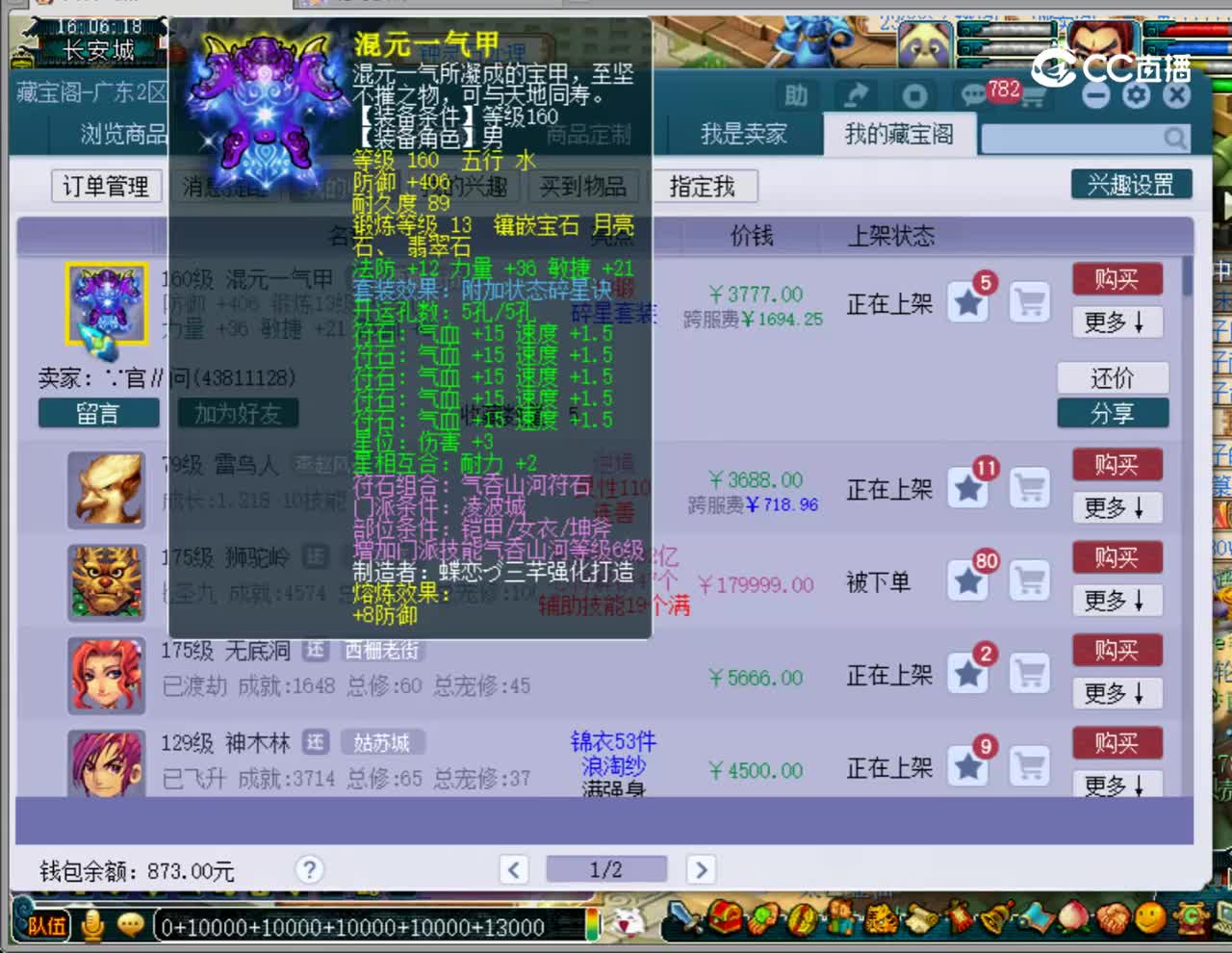
Task: Click the peach icon in bottom bar
Action: [x=1071, y=917]
